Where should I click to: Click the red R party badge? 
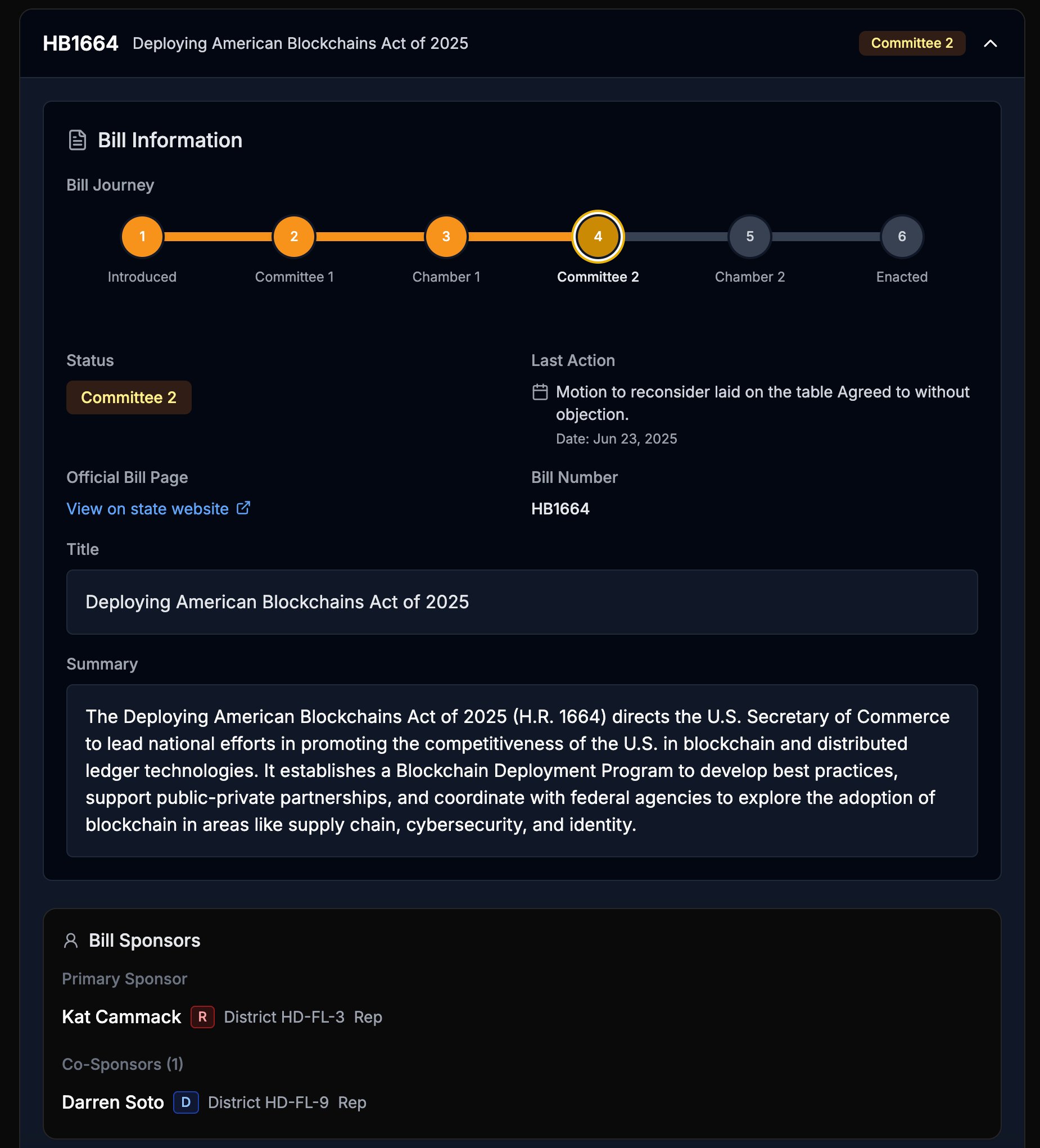pyautogui.click(x=202, y=1017)
